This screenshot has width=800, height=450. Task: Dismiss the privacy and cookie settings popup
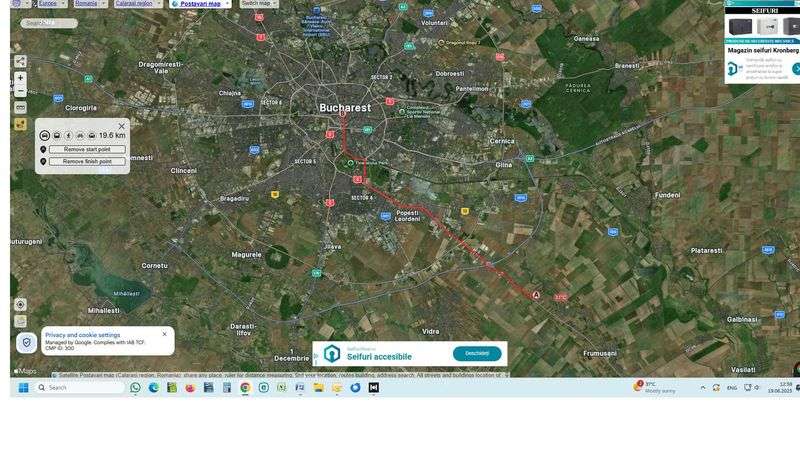click(x=164, y=334)
